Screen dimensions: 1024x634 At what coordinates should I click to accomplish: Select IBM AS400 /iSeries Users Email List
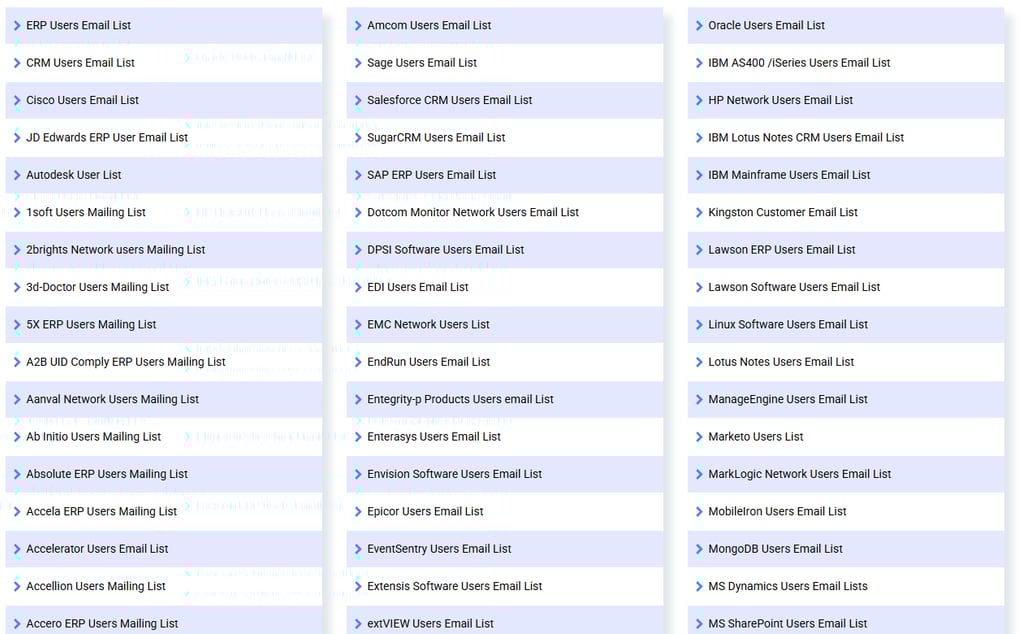tap(799, 63)
